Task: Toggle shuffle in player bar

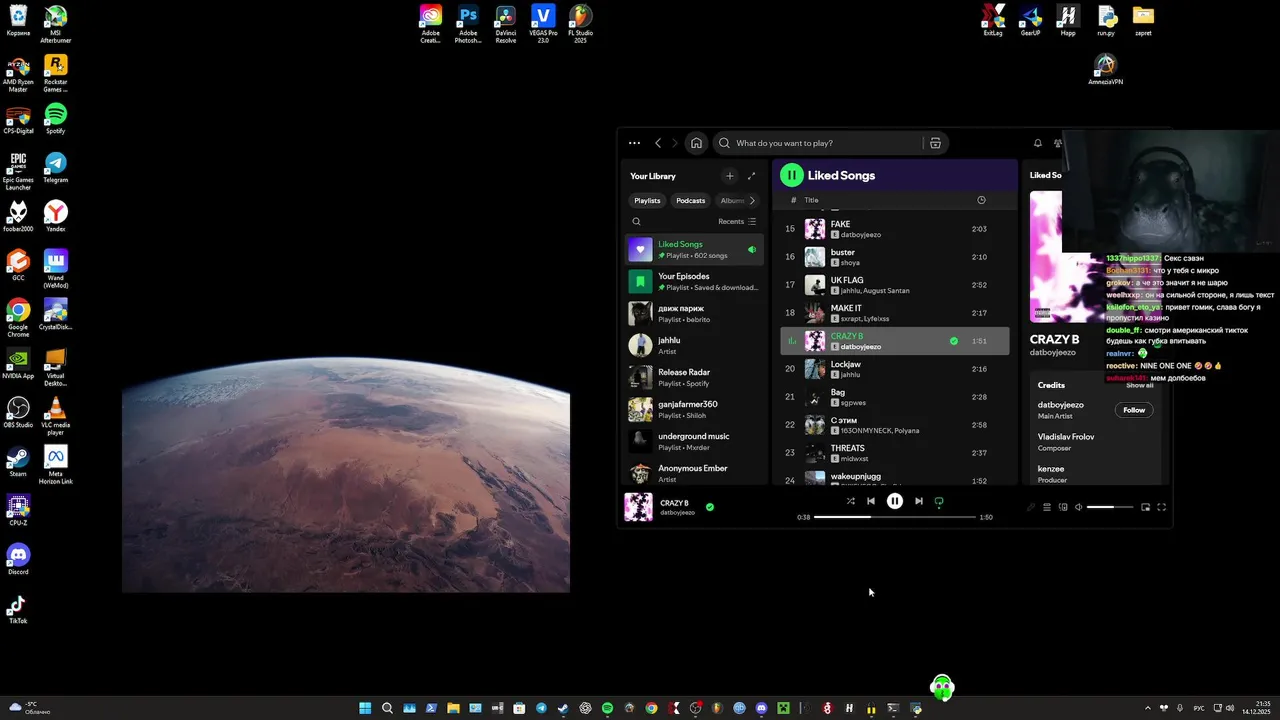Action: (850, 501)
